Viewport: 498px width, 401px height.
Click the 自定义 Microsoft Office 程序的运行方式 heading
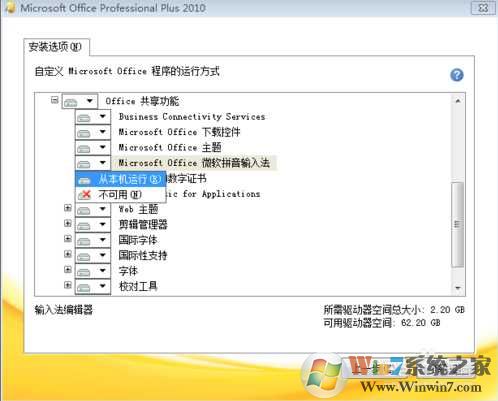pos(127,71)
